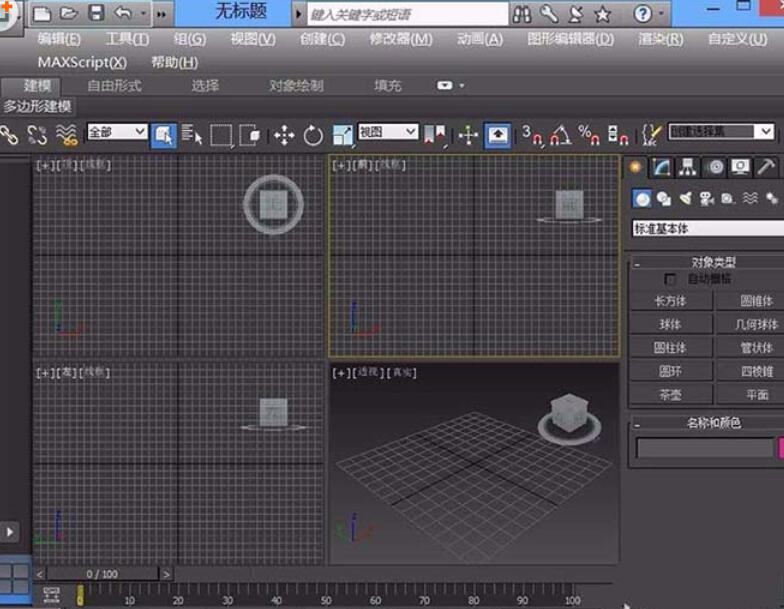784x609 pixels.
Task: Click the 茶壶 create button
Action: (670, 395)
